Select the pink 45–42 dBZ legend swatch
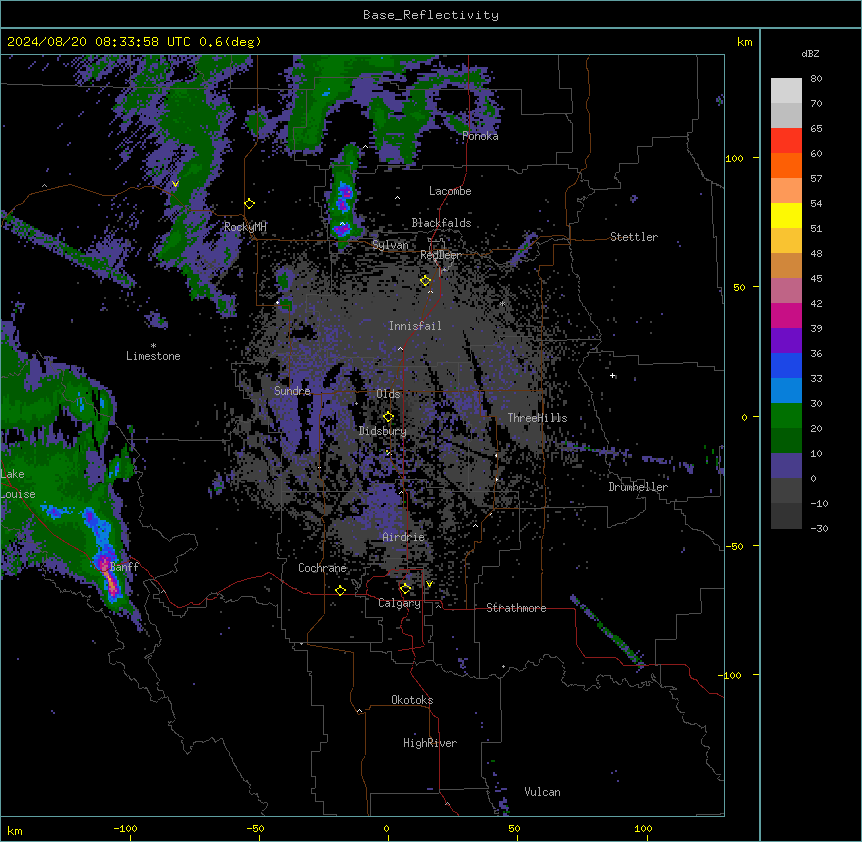The width and height of the screenshot is (862, 842). [786, 290]
